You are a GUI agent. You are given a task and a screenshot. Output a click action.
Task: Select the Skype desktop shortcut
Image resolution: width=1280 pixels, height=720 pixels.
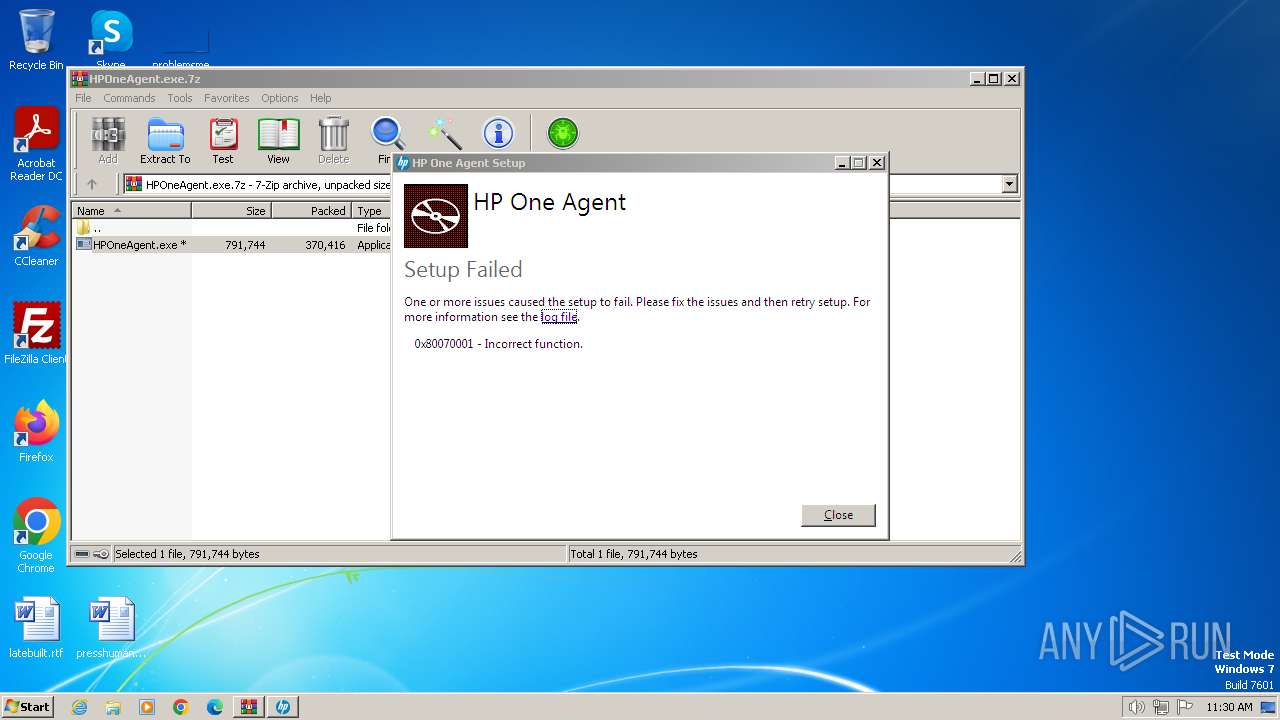click(110, 40)
